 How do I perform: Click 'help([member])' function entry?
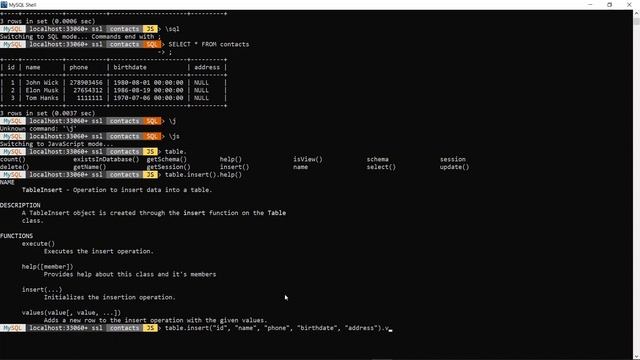[47, 267]
